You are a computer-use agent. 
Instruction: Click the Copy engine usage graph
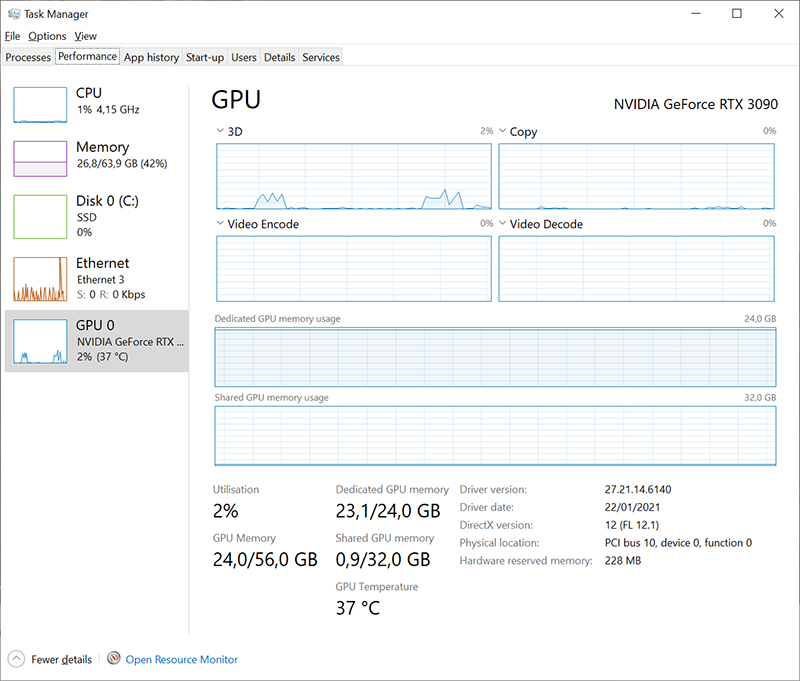tap(636, 176)
